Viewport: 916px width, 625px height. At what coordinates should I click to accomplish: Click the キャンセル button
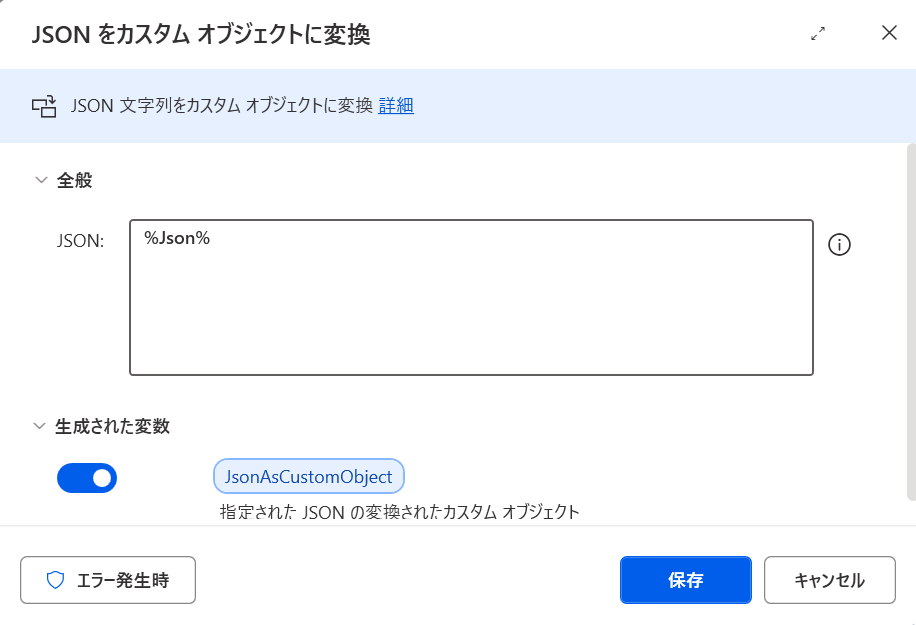[x=830, y=580]
